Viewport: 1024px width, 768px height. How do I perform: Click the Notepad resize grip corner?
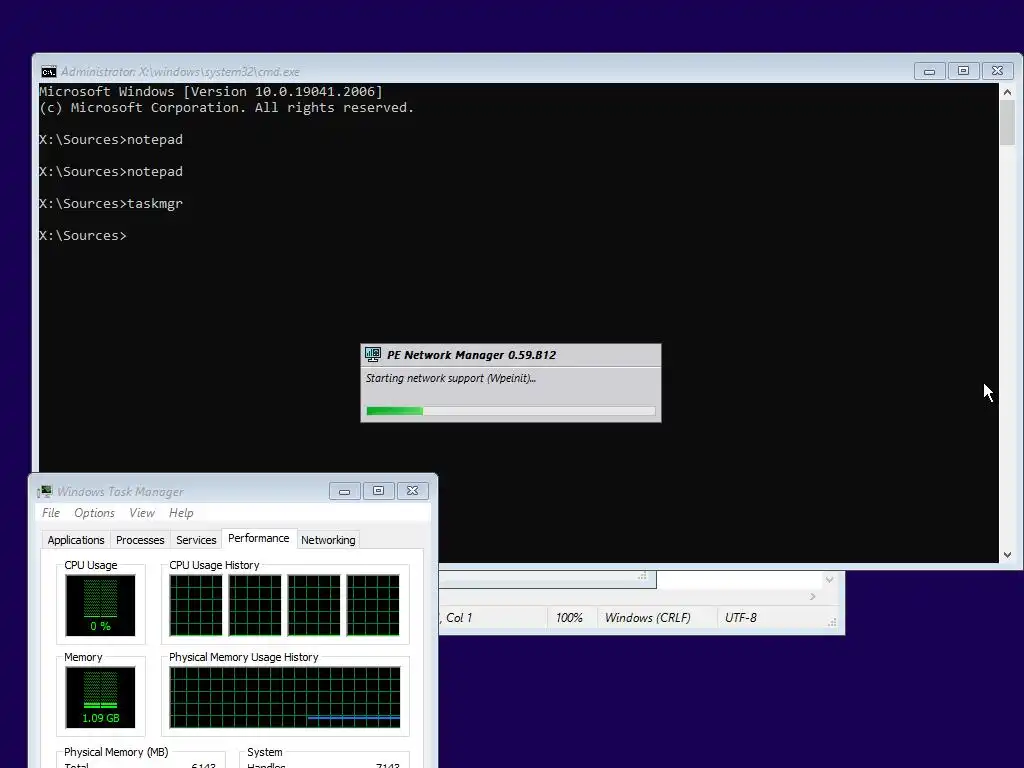pyautogui.click(x=833, y=623)
